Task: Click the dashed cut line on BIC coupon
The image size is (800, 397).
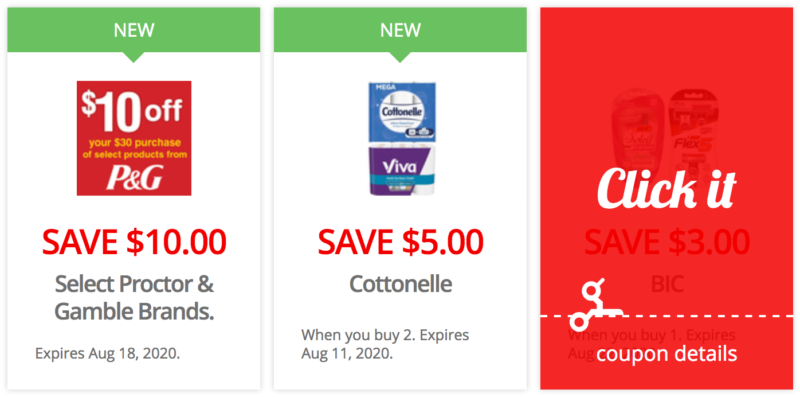Action: 667,316
